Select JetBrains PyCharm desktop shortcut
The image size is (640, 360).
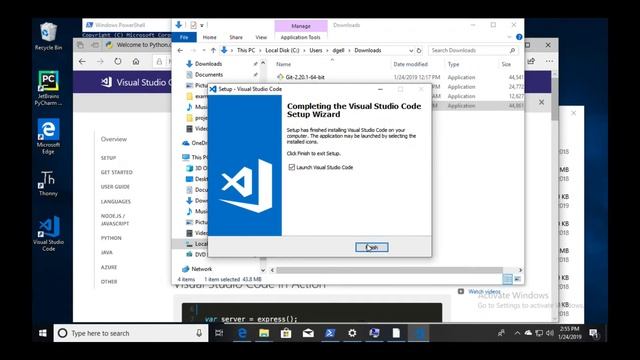tap(48, 88)
